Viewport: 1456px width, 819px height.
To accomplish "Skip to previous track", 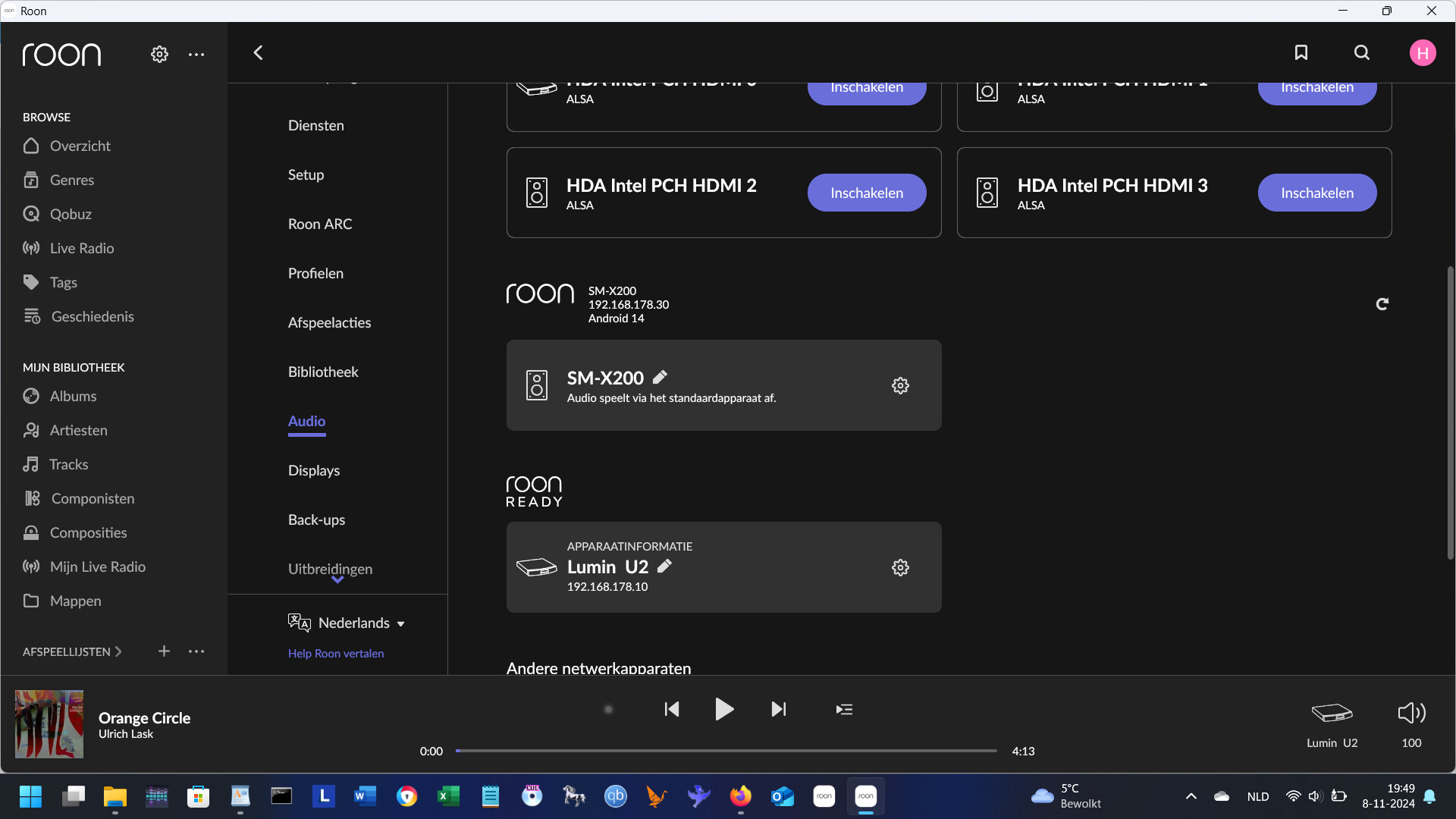I will (x=671, y=709).
